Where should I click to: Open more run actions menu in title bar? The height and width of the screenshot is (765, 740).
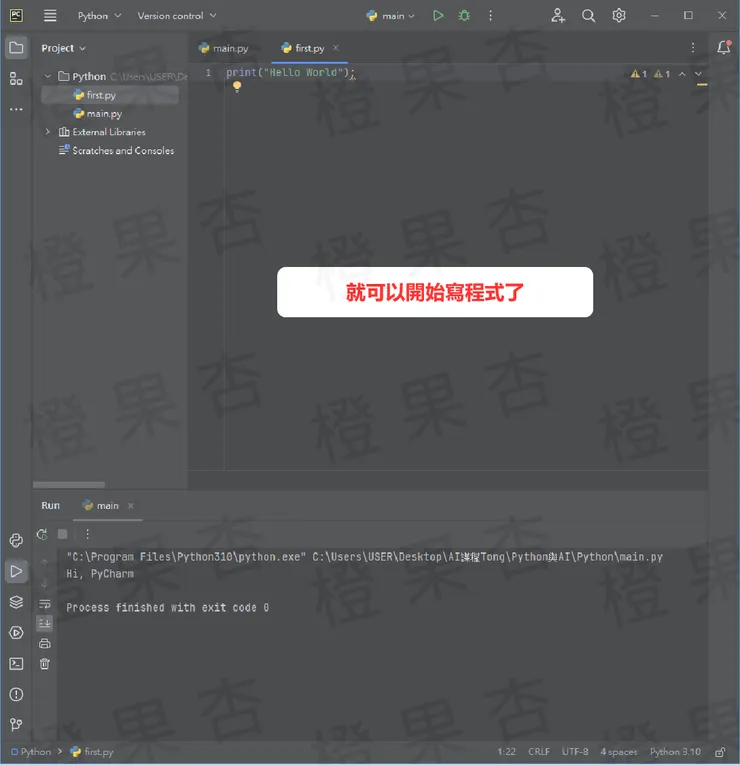click(490, 16)
